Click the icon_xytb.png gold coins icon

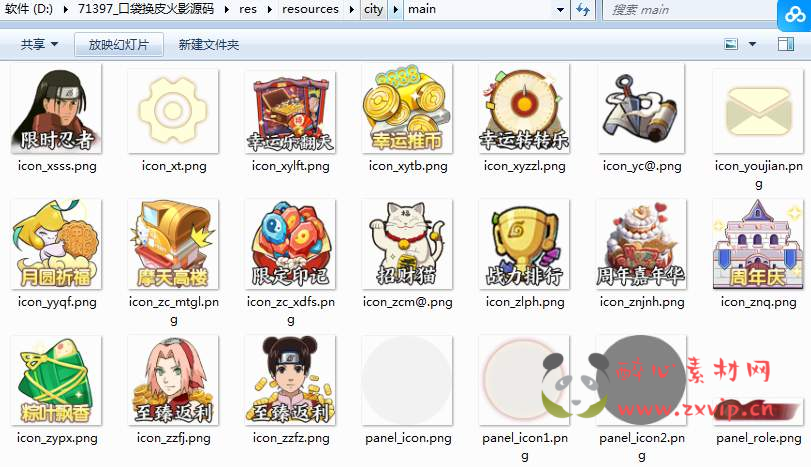pos(407,109)
